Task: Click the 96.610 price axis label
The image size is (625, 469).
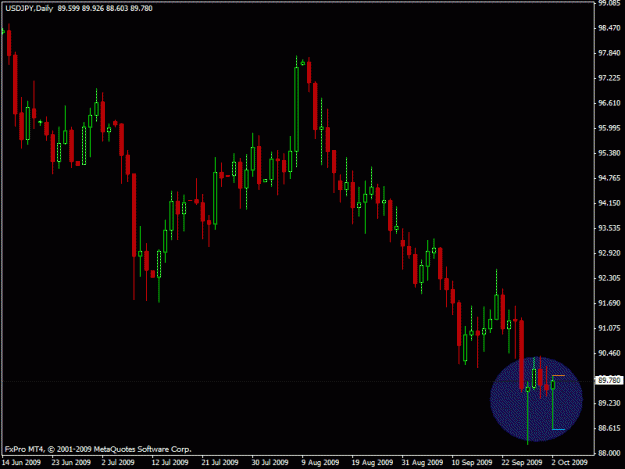Action: (x=609, y=103)
